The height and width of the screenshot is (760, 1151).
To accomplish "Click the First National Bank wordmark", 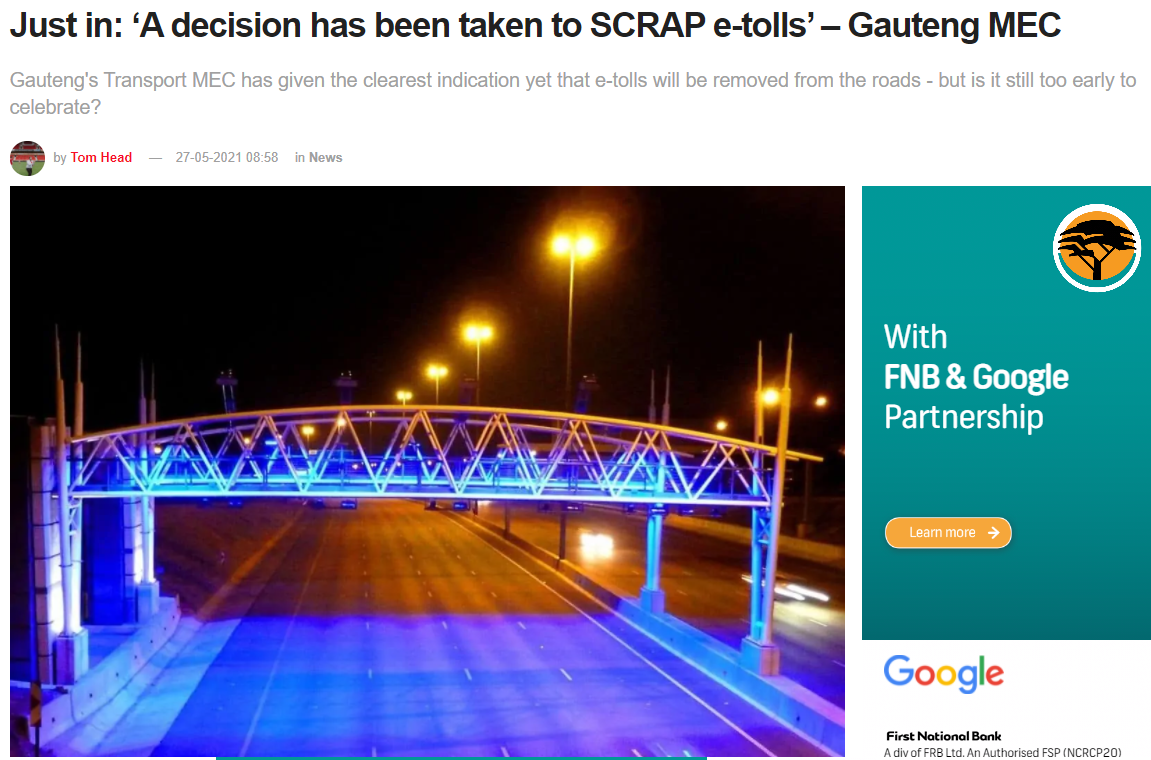I will click(943, 736).
